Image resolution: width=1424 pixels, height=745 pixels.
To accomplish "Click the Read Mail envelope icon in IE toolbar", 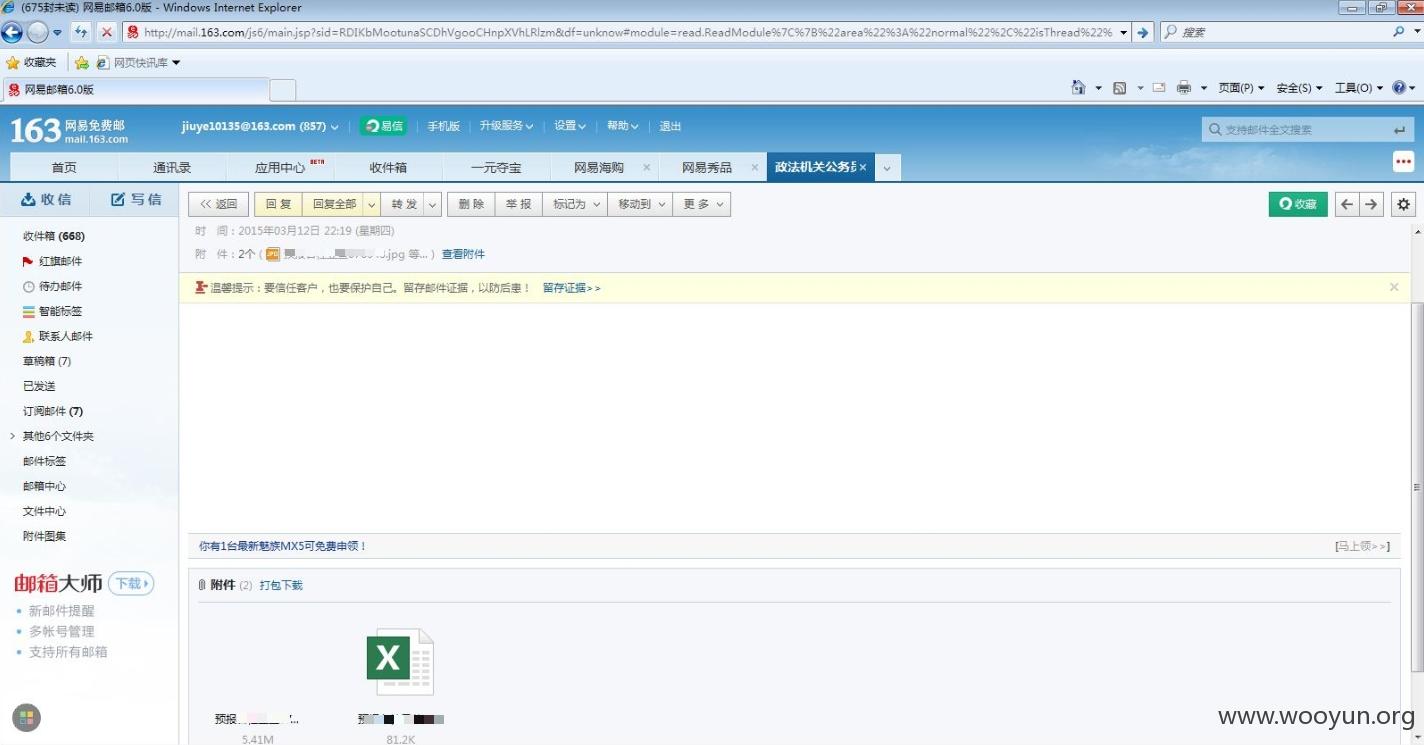I will click(x=1159, y=88).
